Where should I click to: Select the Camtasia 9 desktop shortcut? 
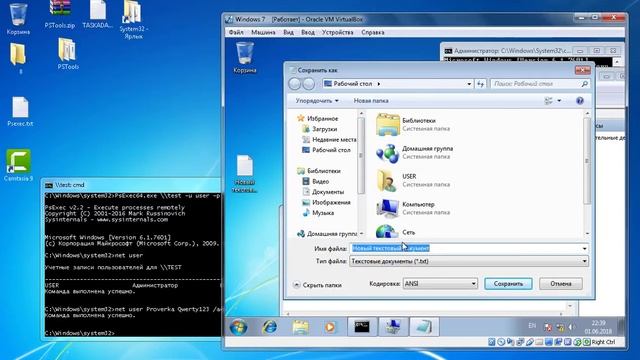(x=18, y=165)
